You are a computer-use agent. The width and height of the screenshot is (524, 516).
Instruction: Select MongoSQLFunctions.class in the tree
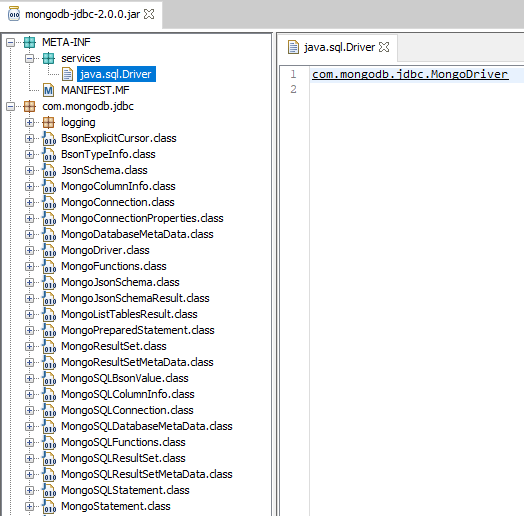(123, 442)
